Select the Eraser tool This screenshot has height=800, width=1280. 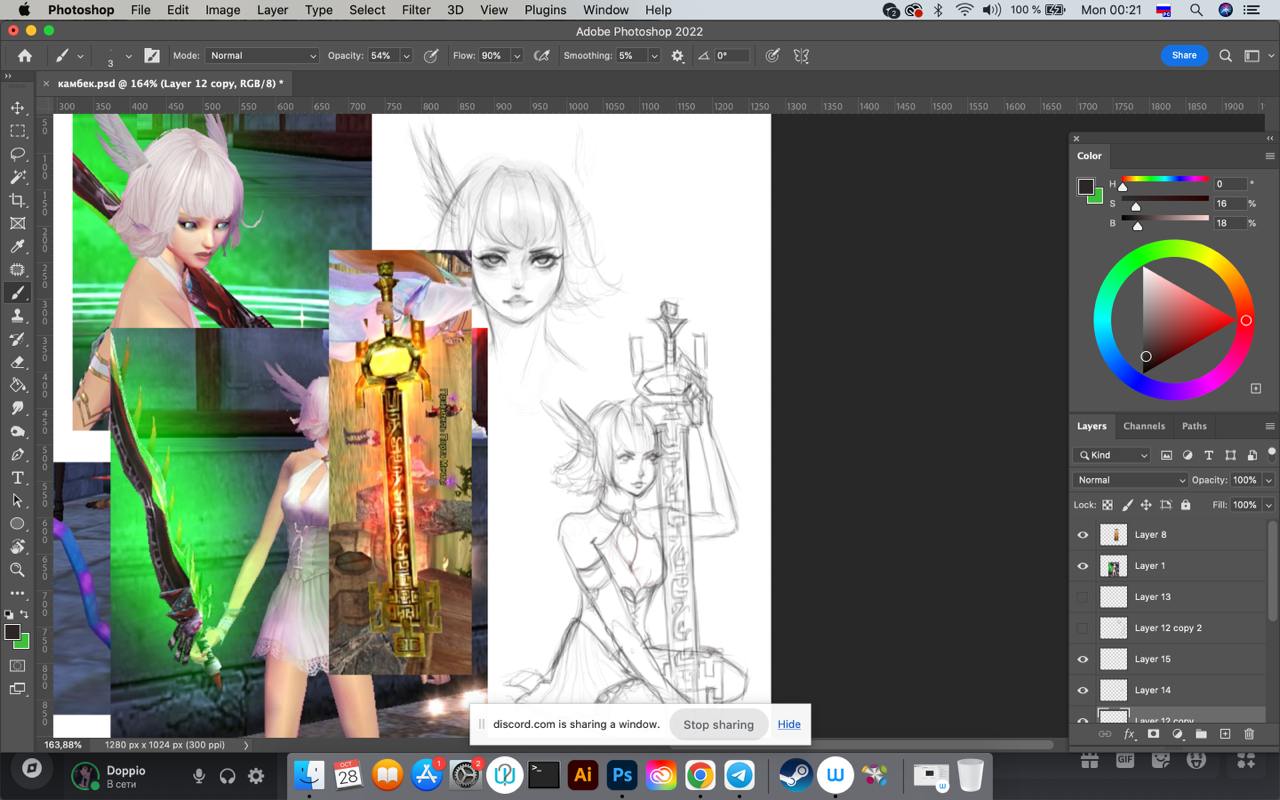17,362
